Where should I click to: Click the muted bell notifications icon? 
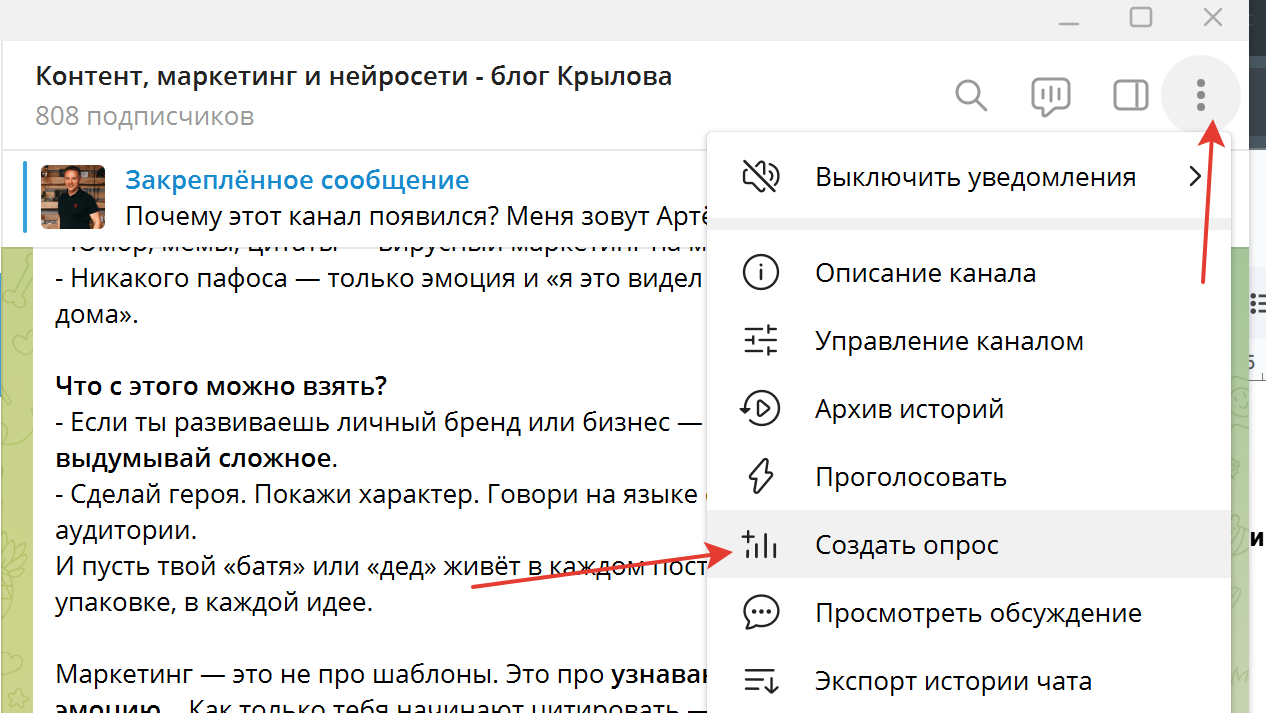[761, 177]
